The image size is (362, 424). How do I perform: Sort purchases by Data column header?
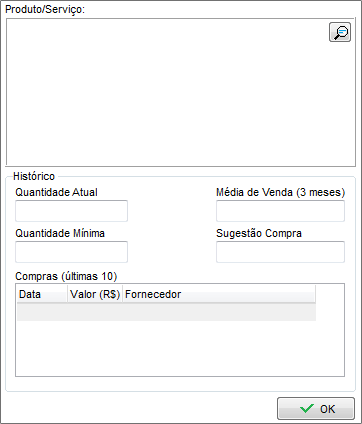point(42,294)
